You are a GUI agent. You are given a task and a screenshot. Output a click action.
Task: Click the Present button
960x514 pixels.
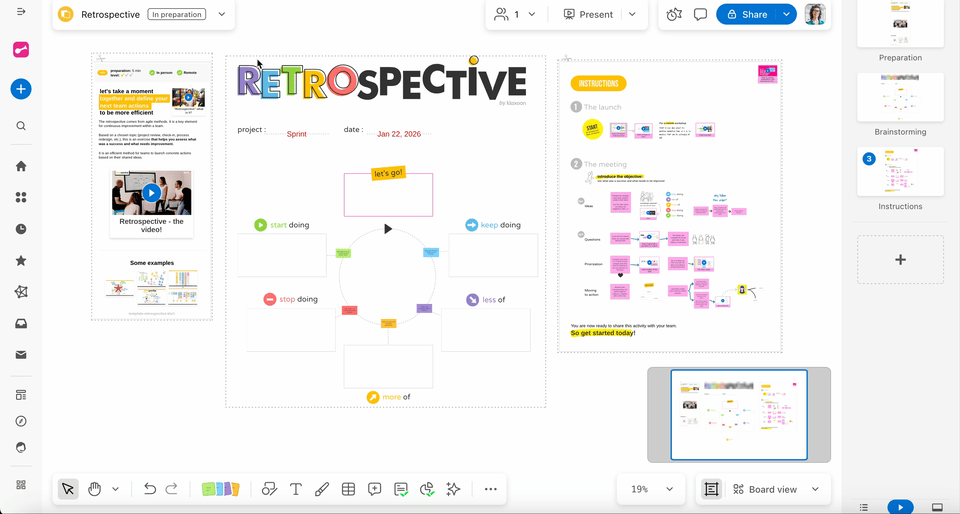(x=588, y=14)
